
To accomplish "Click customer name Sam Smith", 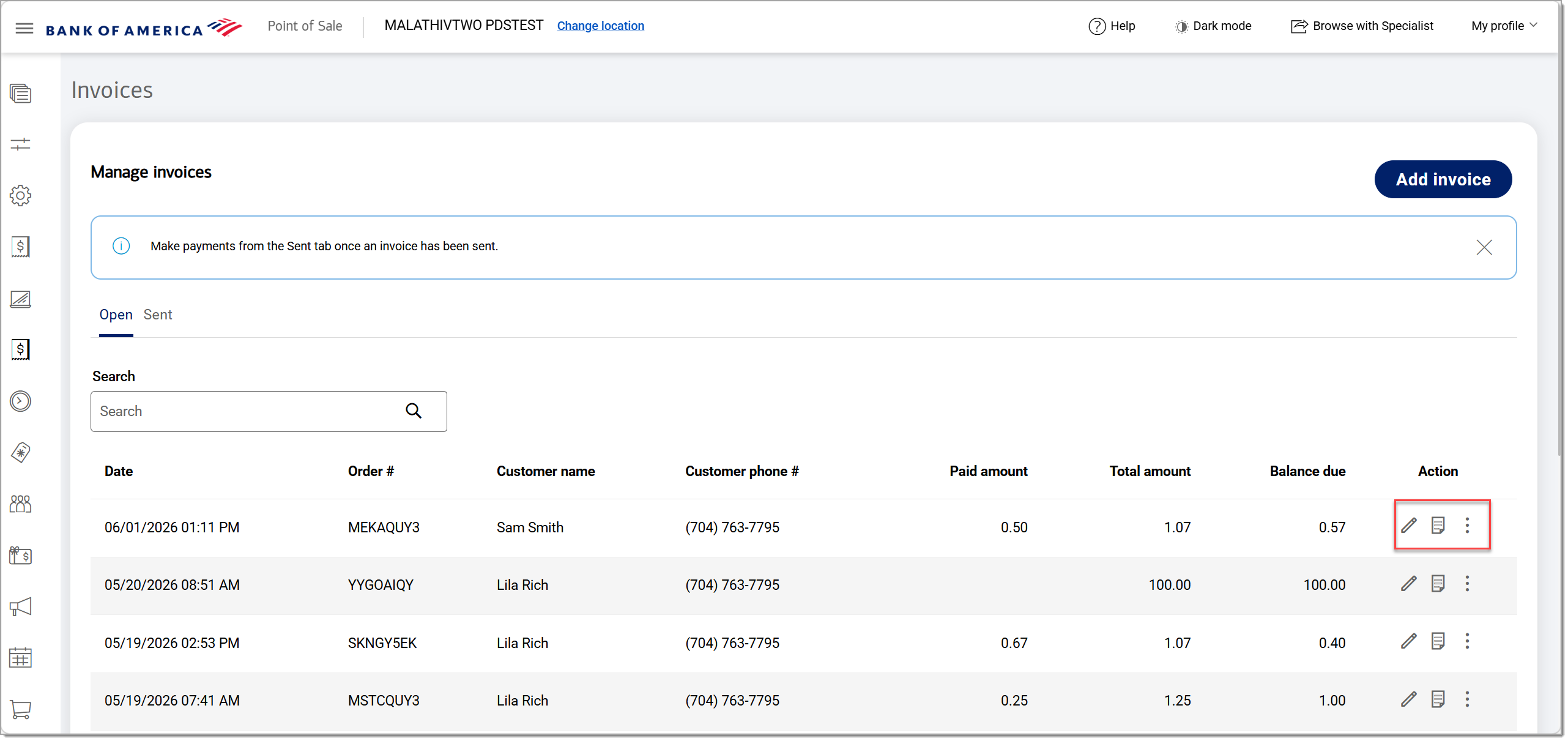I will point(530,527).
